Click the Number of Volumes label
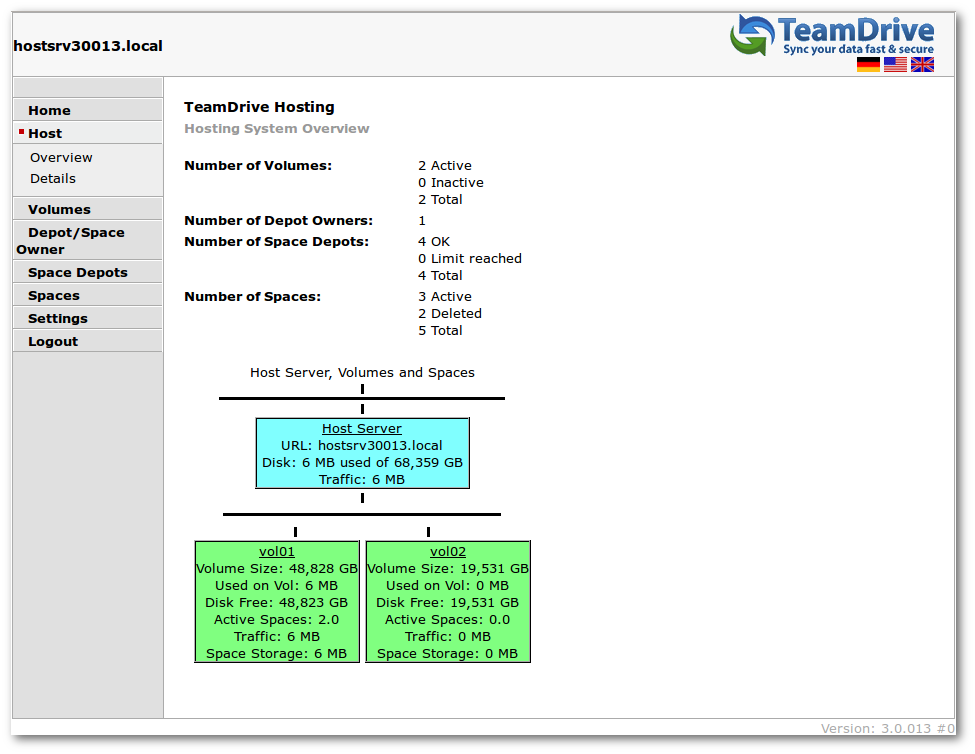The width and height of the screenshot is (975, 754). click(x=258, y=166)
